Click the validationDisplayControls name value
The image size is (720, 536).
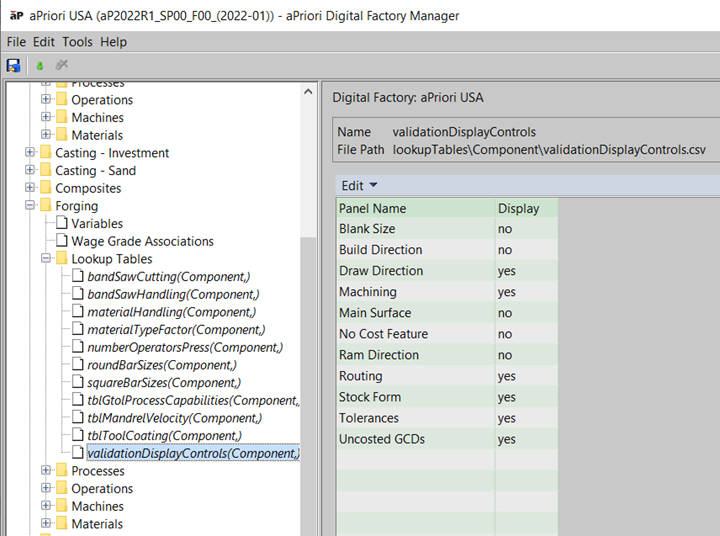click(x=464, y=132)
